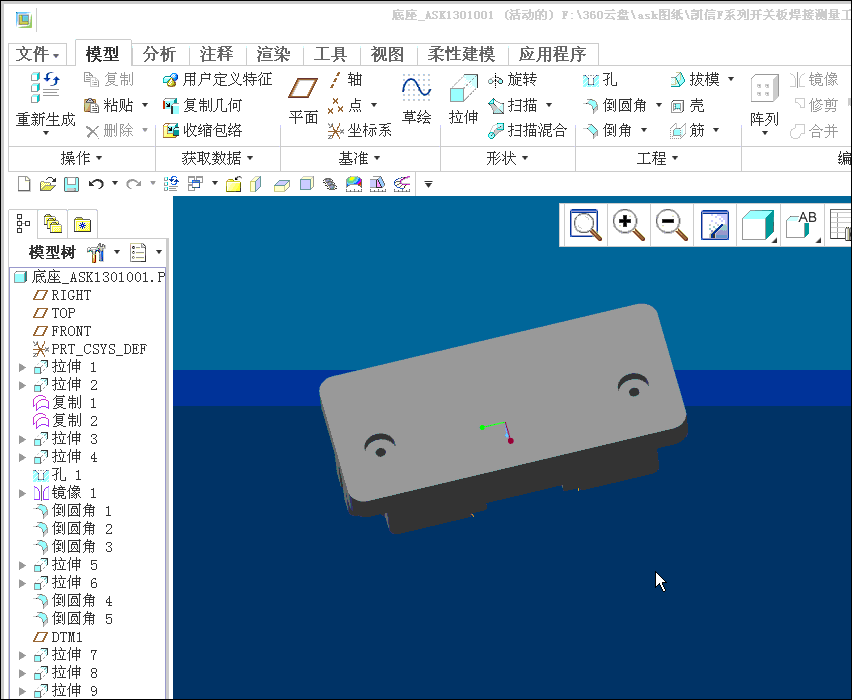Click the Swept Blend (扫描混合) tool

527,130
